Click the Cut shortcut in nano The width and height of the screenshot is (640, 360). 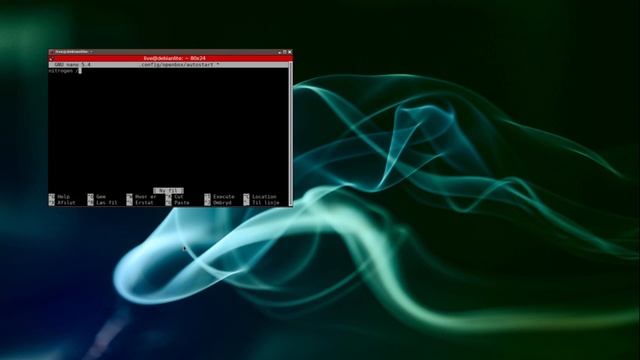tap(175, 197)
